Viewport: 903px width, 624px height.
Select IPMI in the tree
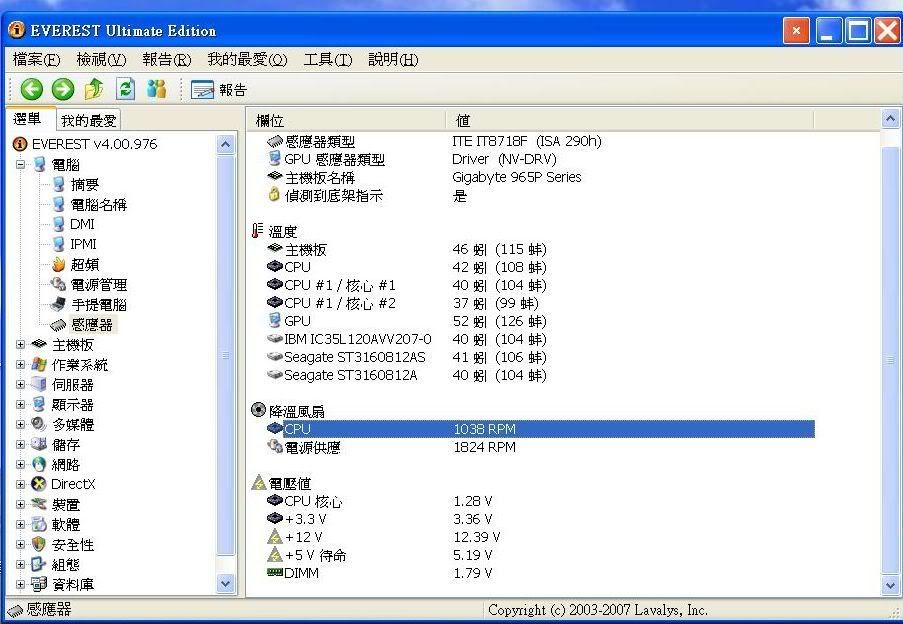coord(84,244)
